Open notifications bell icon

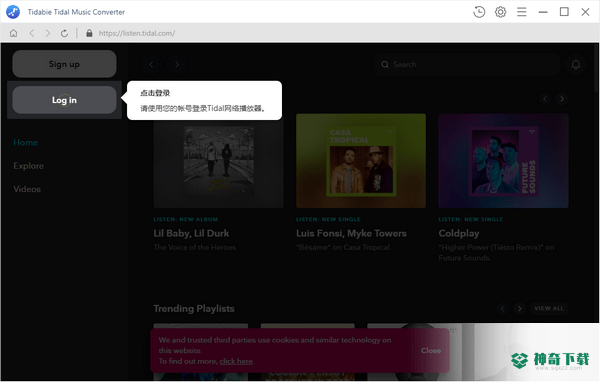[576, 64]
